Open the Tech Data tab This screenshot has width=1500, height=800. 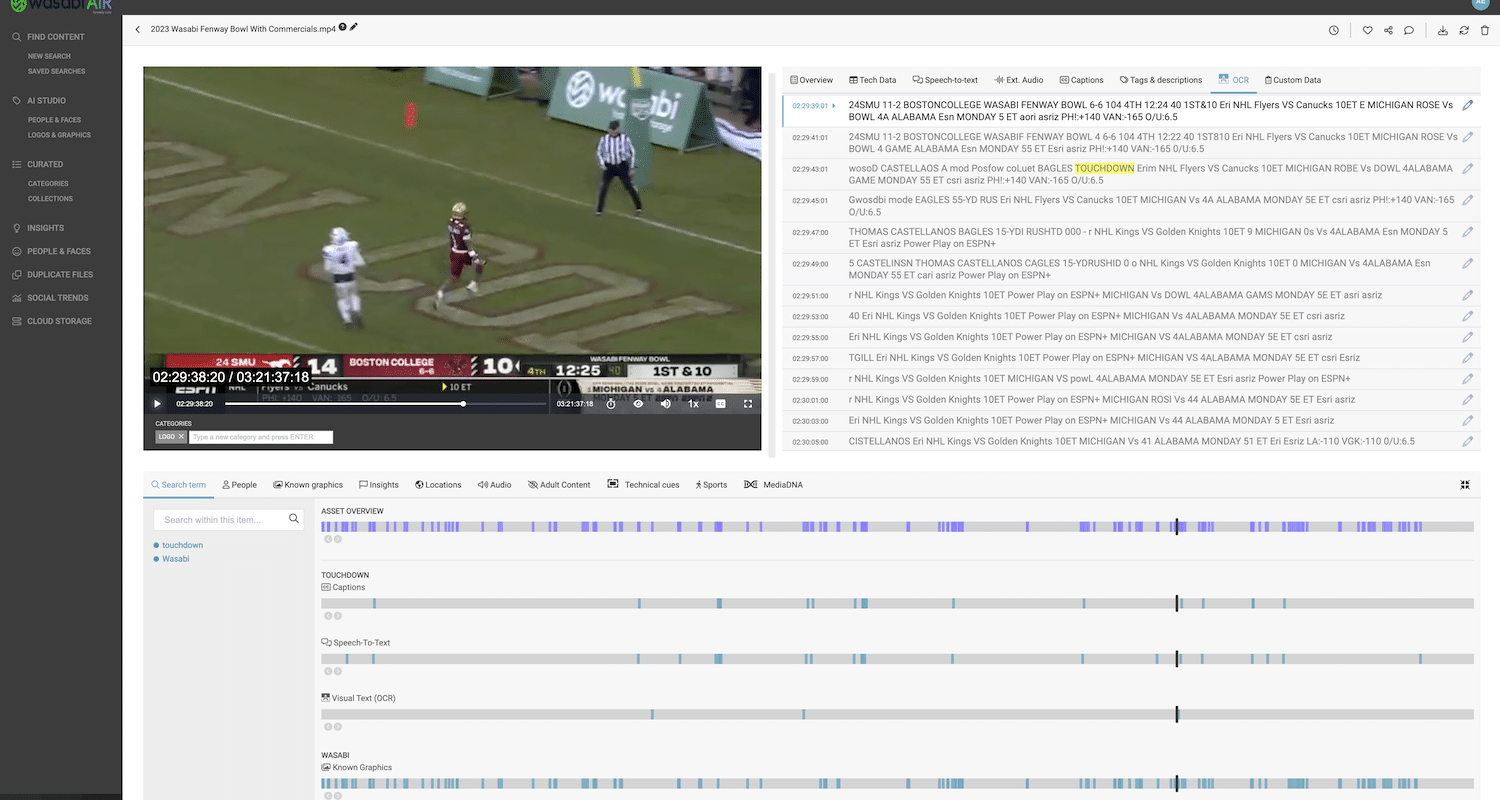pos(872,80)
